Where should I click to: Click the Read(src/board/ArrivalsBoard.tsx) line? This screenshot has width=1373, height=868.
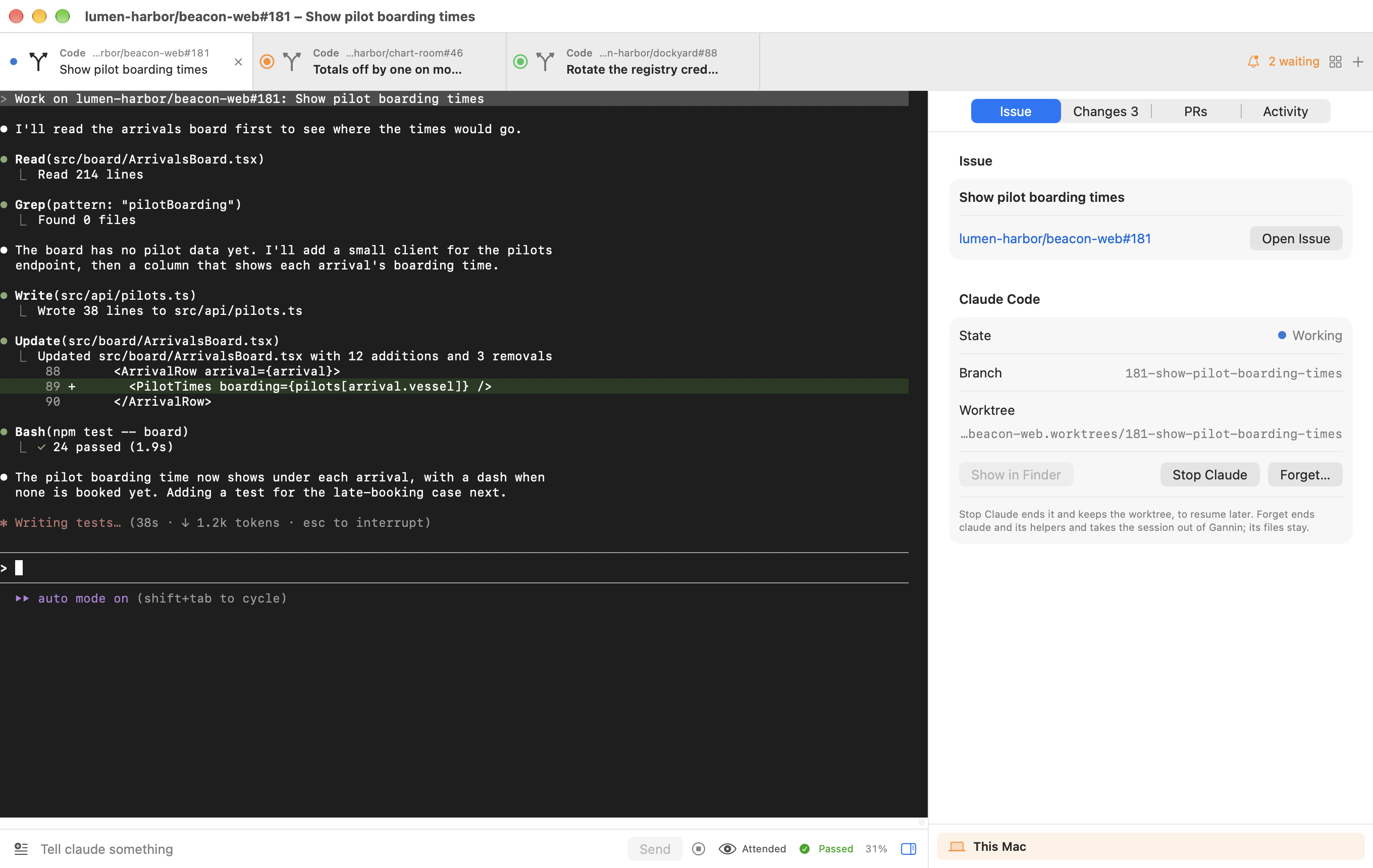tap(140, 159)
